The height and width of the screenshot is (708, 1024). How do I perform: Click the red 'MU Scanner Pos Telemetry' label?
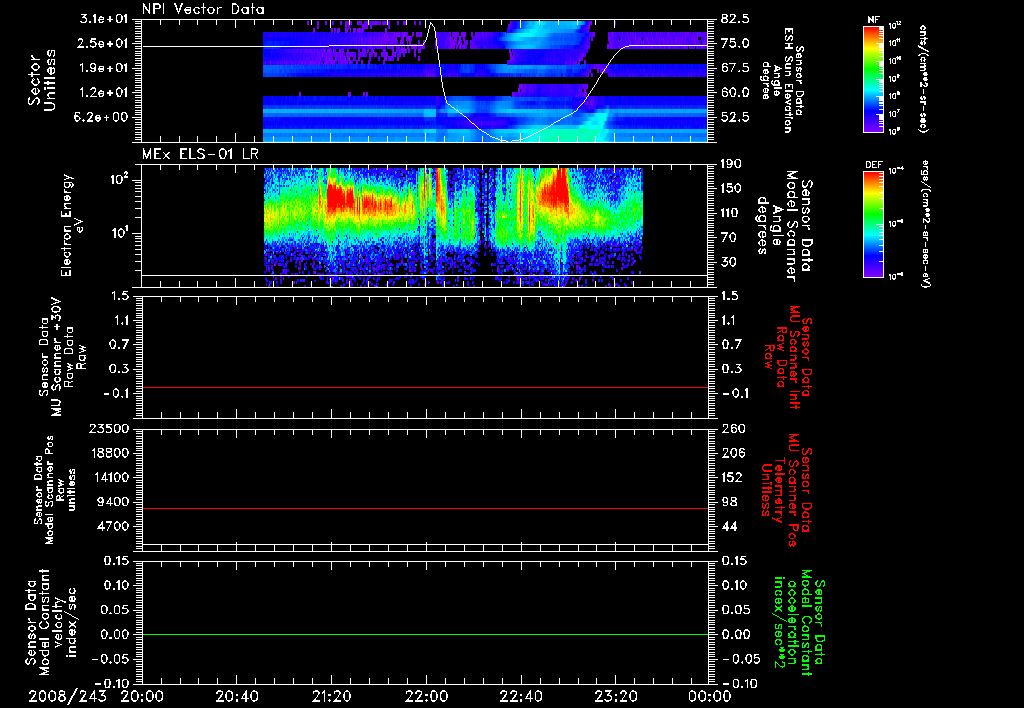tap(786, 490)
